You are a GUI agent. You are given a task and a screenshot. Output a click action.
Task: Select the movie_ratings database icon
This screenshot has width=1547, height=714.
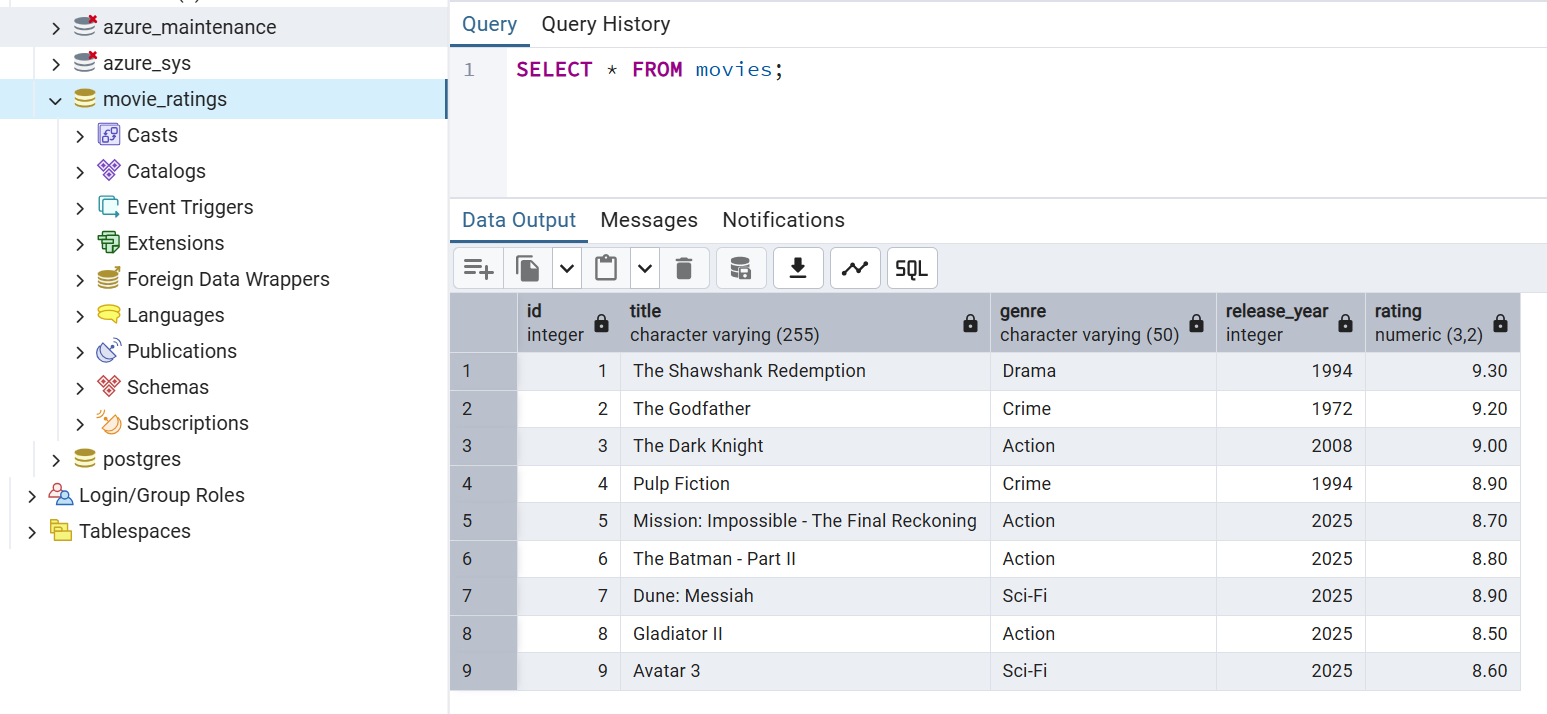click(83, 98)
